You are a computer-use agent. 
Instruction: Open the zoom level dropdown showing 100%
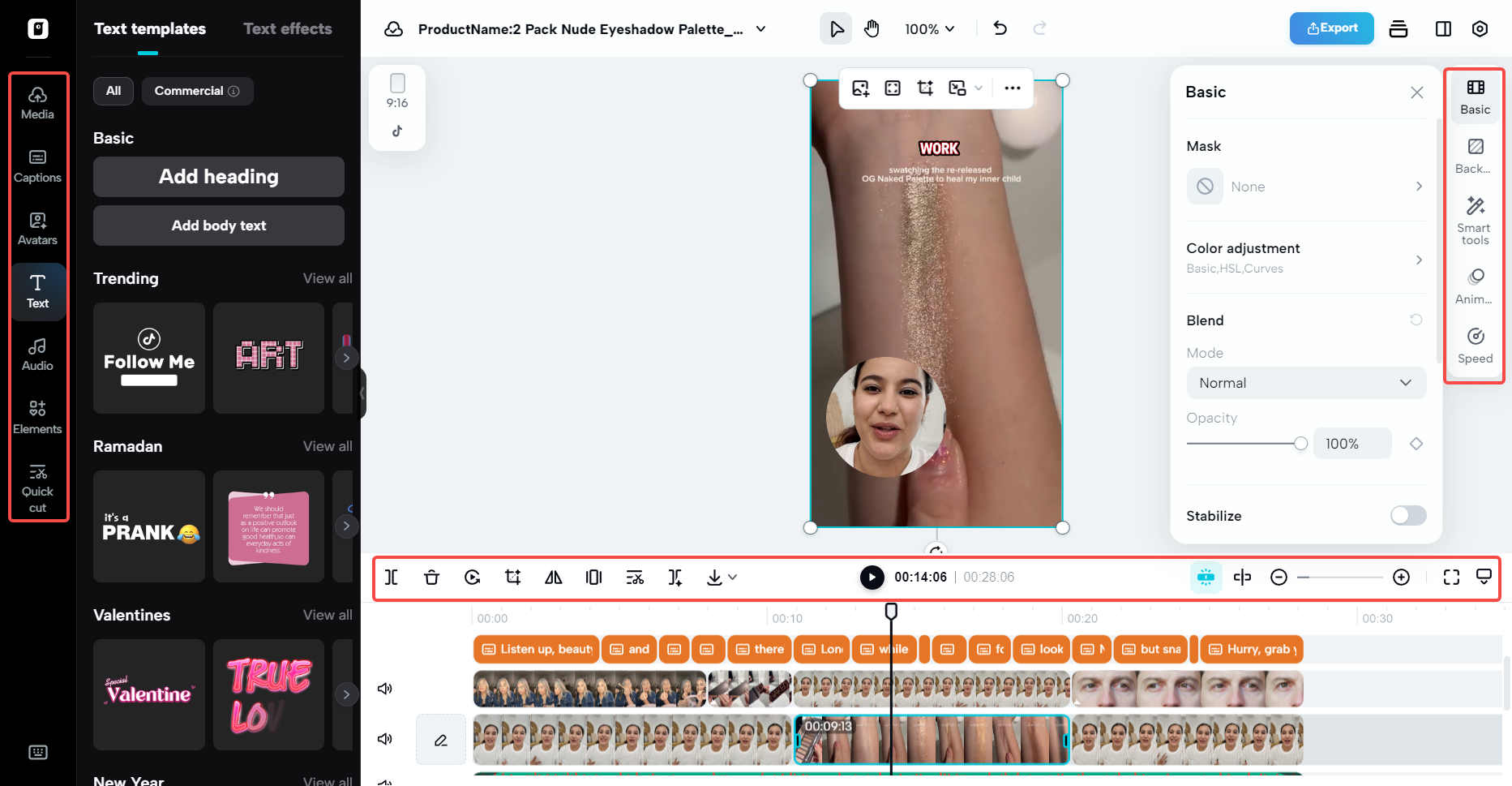[x=929, y=28]
